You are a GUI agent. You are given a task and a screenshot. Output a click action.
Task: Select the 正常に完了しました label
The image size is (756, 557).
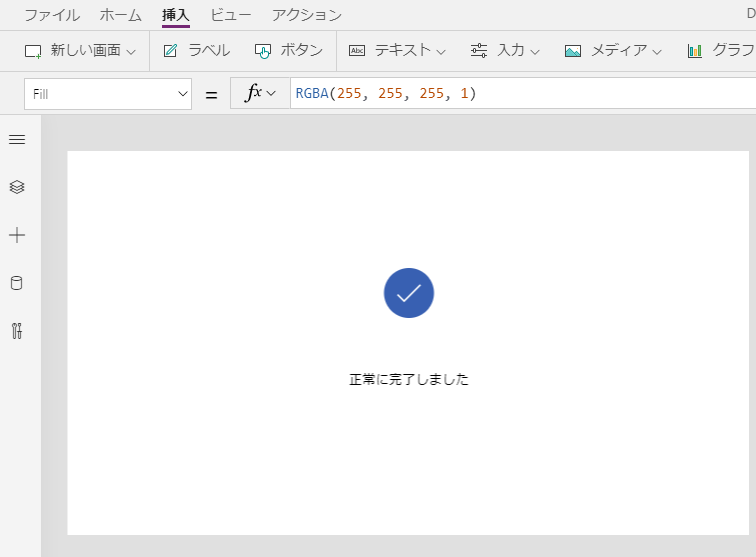[409, 380]
